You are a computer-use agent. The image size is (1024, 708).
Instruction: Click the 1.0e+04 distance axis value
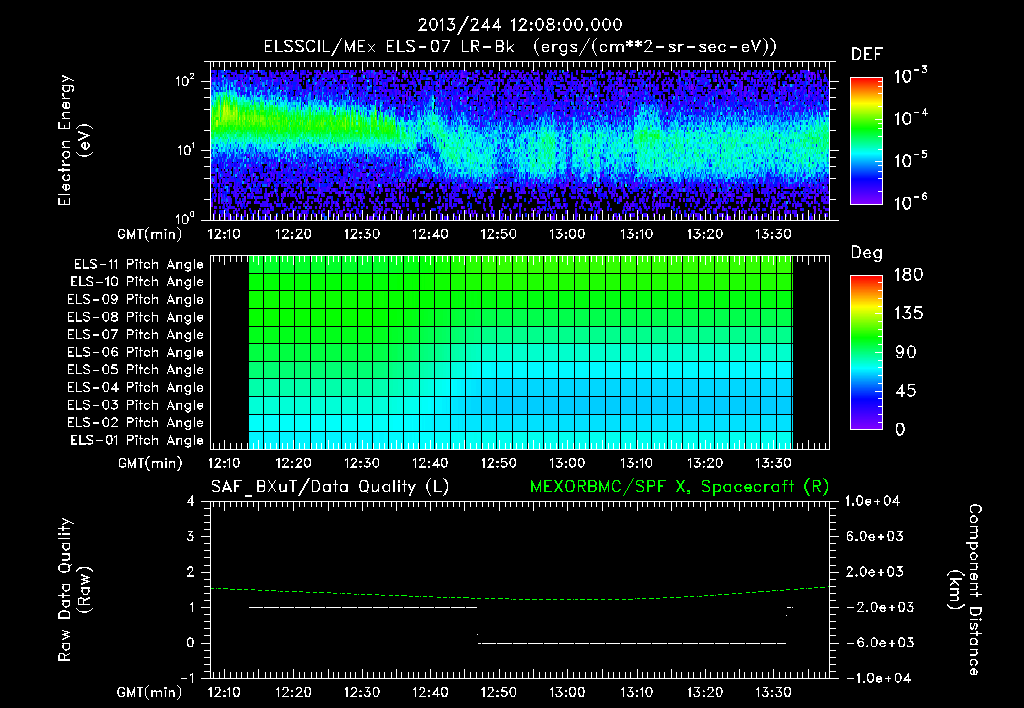coord(872,501)
